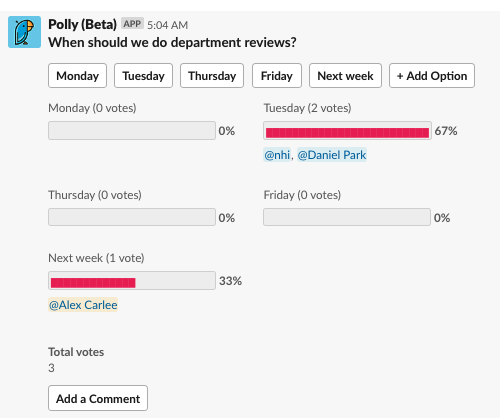Open the @Daniel Park user mention
The height and width of the screenshot is (418, 500).
coord(332,155)
